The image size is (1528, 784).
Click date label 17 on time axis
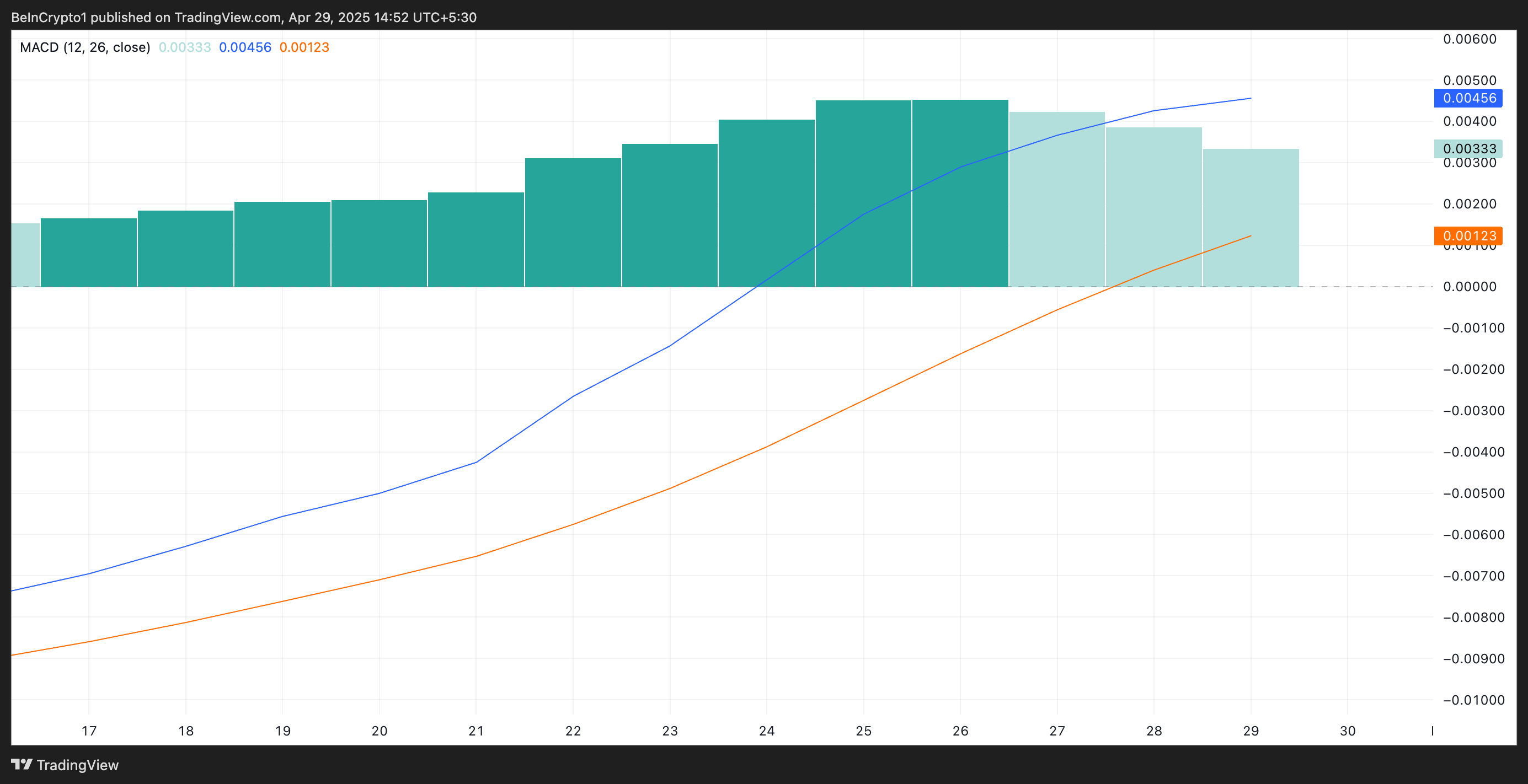tap(89, 731)
